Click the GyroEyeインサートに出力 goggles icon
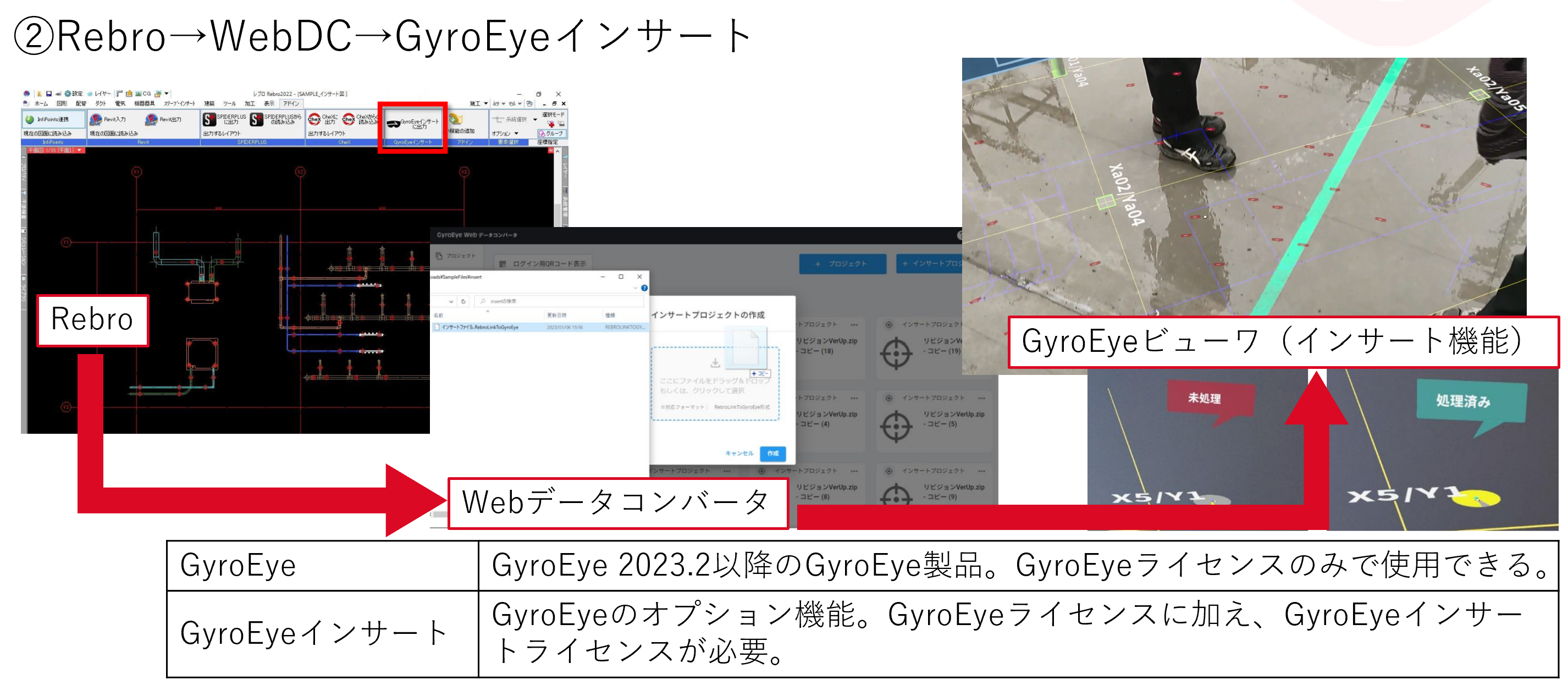This screenshot has width=1568, height=685. tap(393, 124)
